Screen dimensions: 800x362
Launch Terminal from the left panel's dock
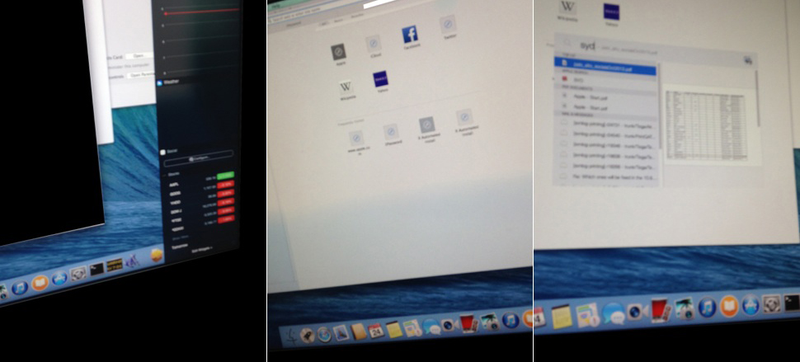pos(97,269)
